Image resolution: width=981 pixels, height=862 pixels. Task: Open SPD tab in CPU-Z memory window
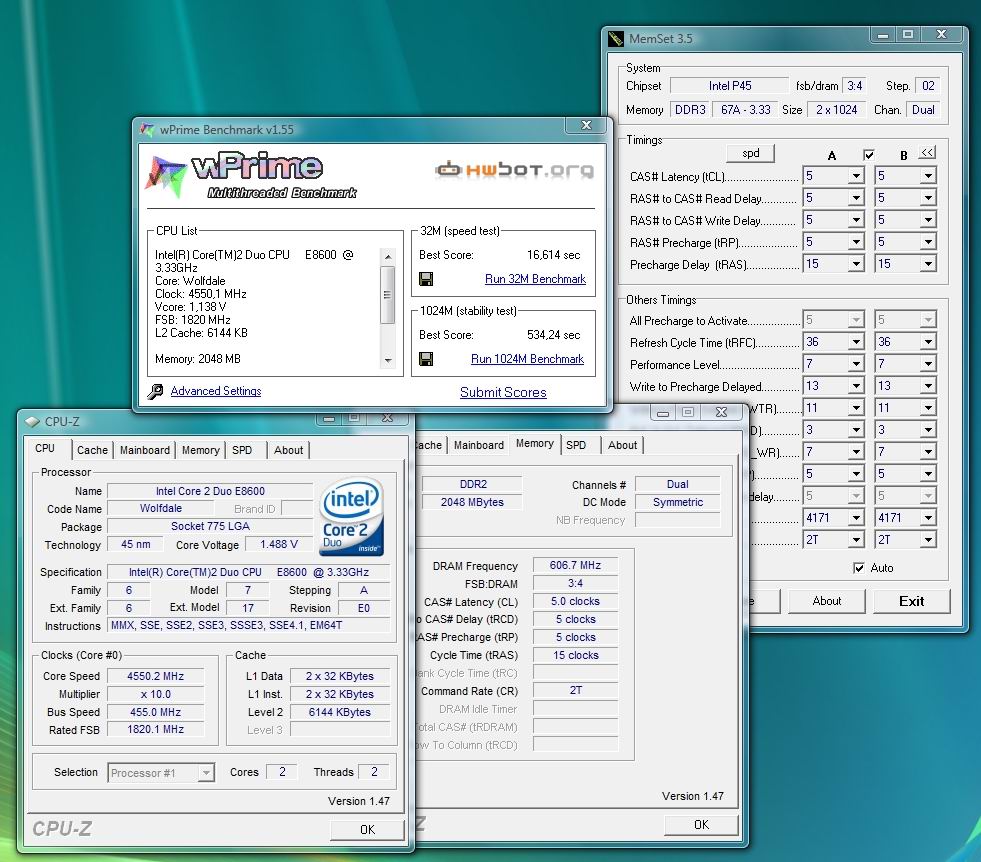click(x=576, y=445)
